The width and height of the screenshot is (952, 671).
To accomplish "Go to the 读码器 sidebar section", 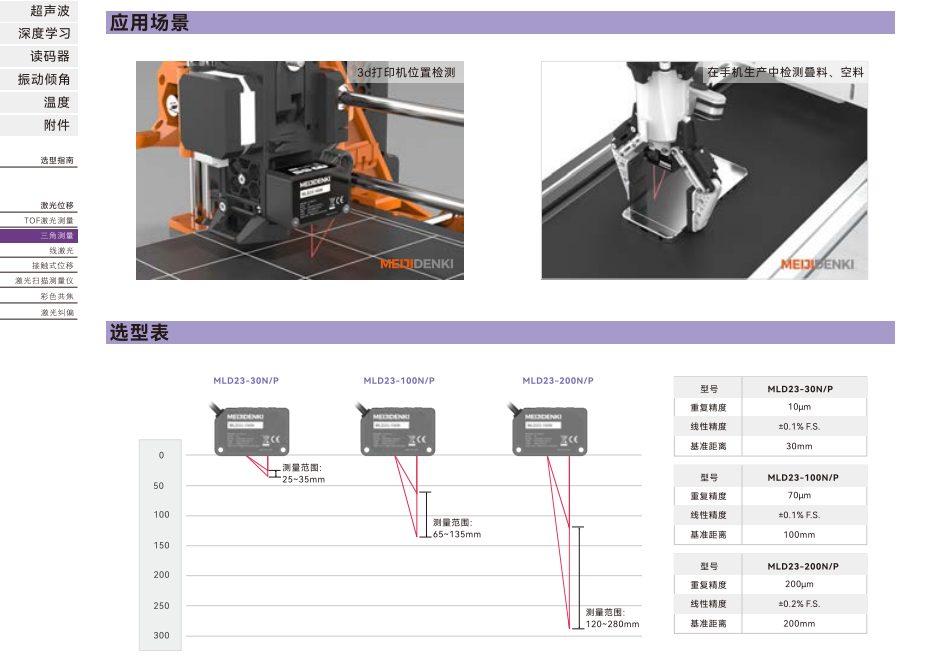I will (x=50, y=57).
